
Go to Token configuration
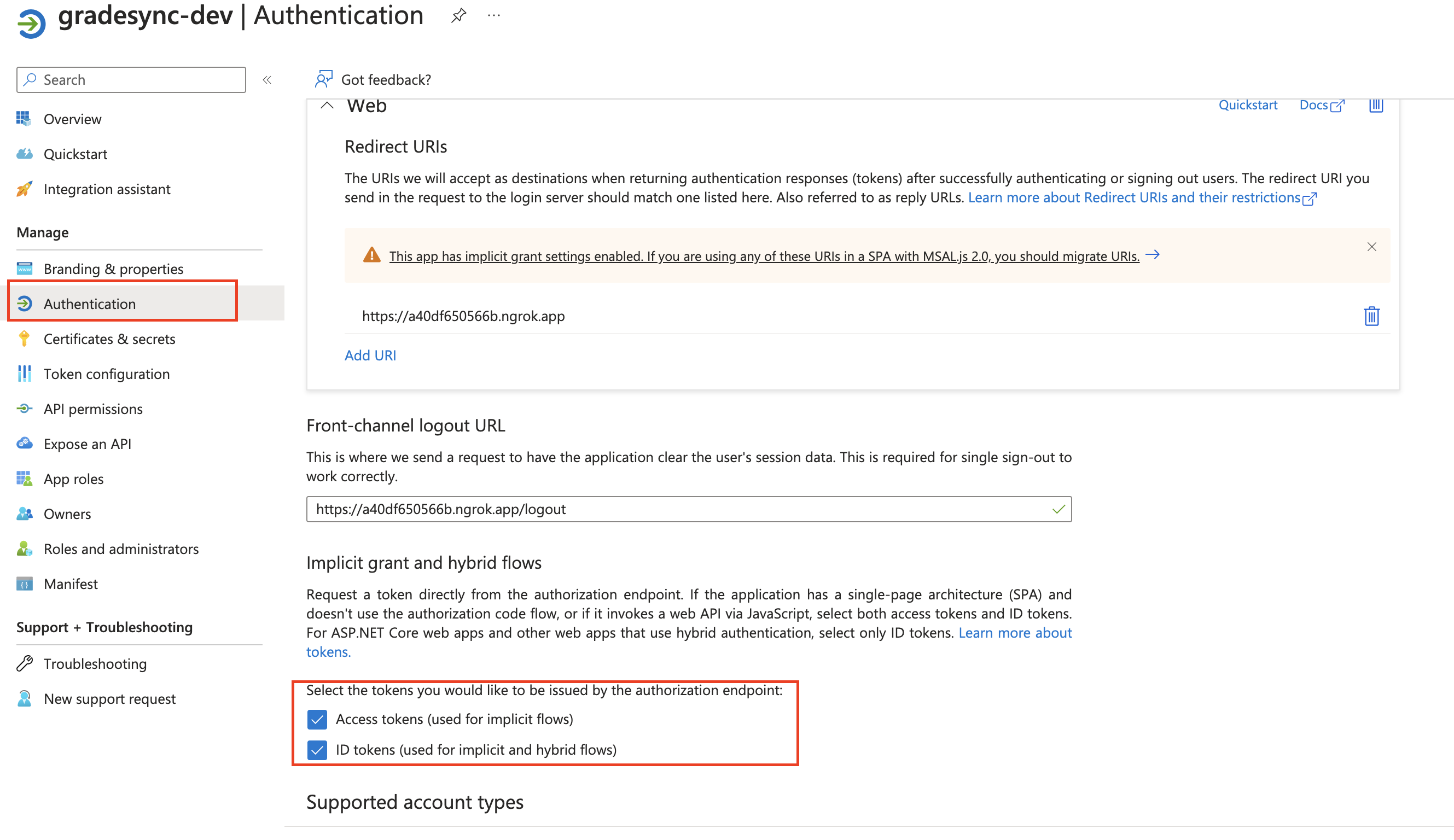click(x=106, y=374)
